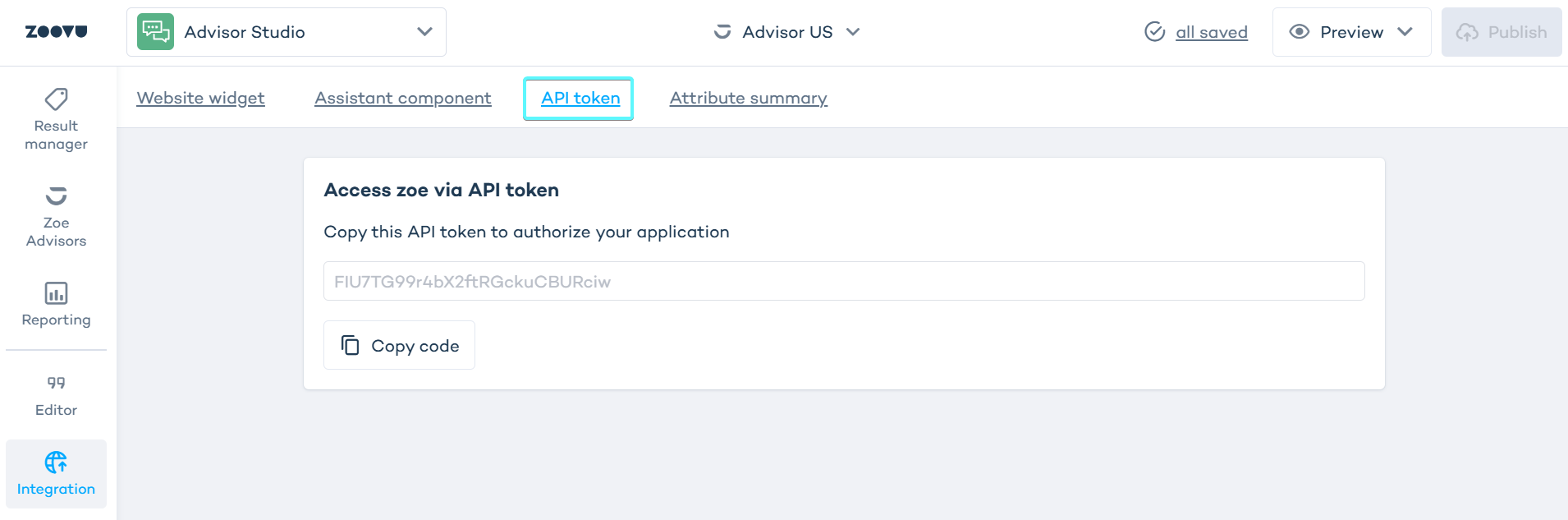This screenshot has height=520, width=1568.
Task: Open the Attribute summary tab
Action: pyautogui.click(x=748, y=98)
